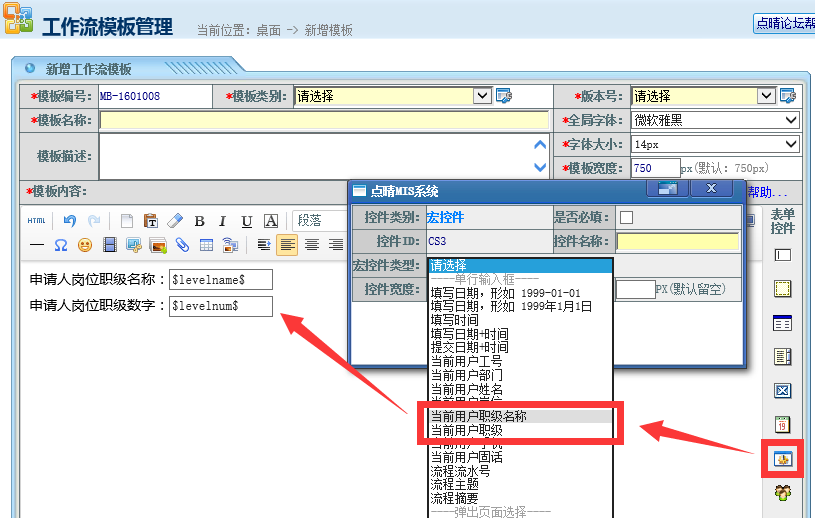Image resolution: width=815 pixels, height=518 pixels.
Task: Click the HTML source code icon
Action: tap(36, 221)
